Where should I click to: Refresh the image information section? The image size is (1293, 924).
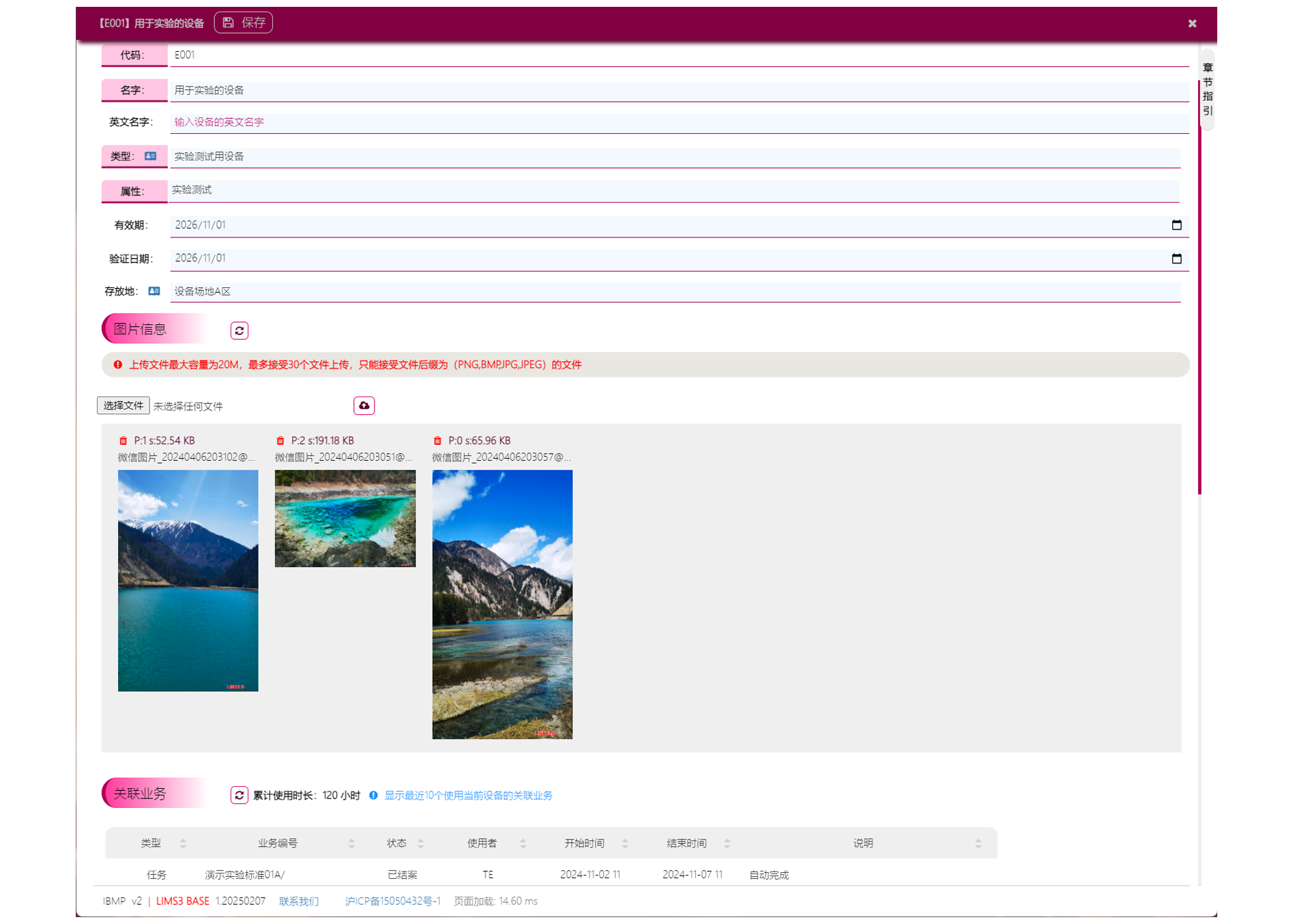click(239, 331)
